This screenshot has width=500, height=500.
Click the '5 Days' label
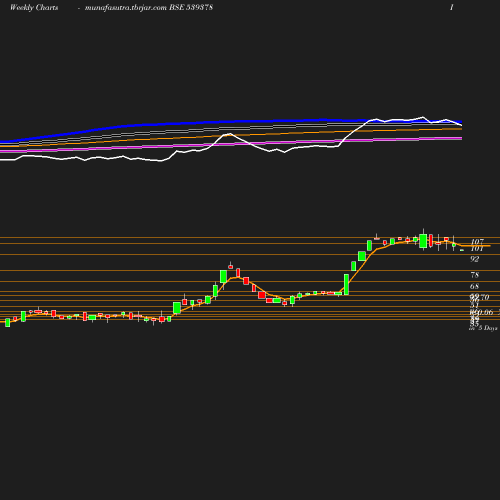[488, 328]
